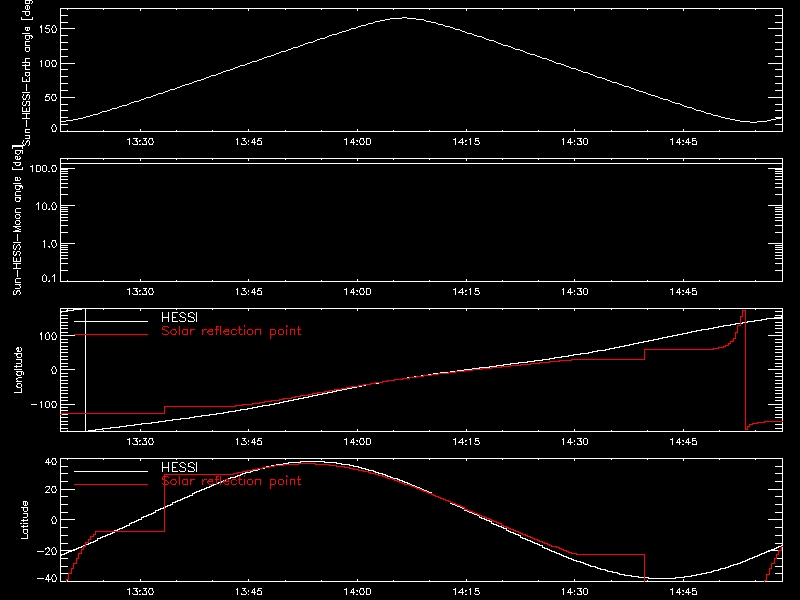Screen dimensions: 800x600
Task: Click the peak of the Earth angle curve
Action: click(406, 18)
